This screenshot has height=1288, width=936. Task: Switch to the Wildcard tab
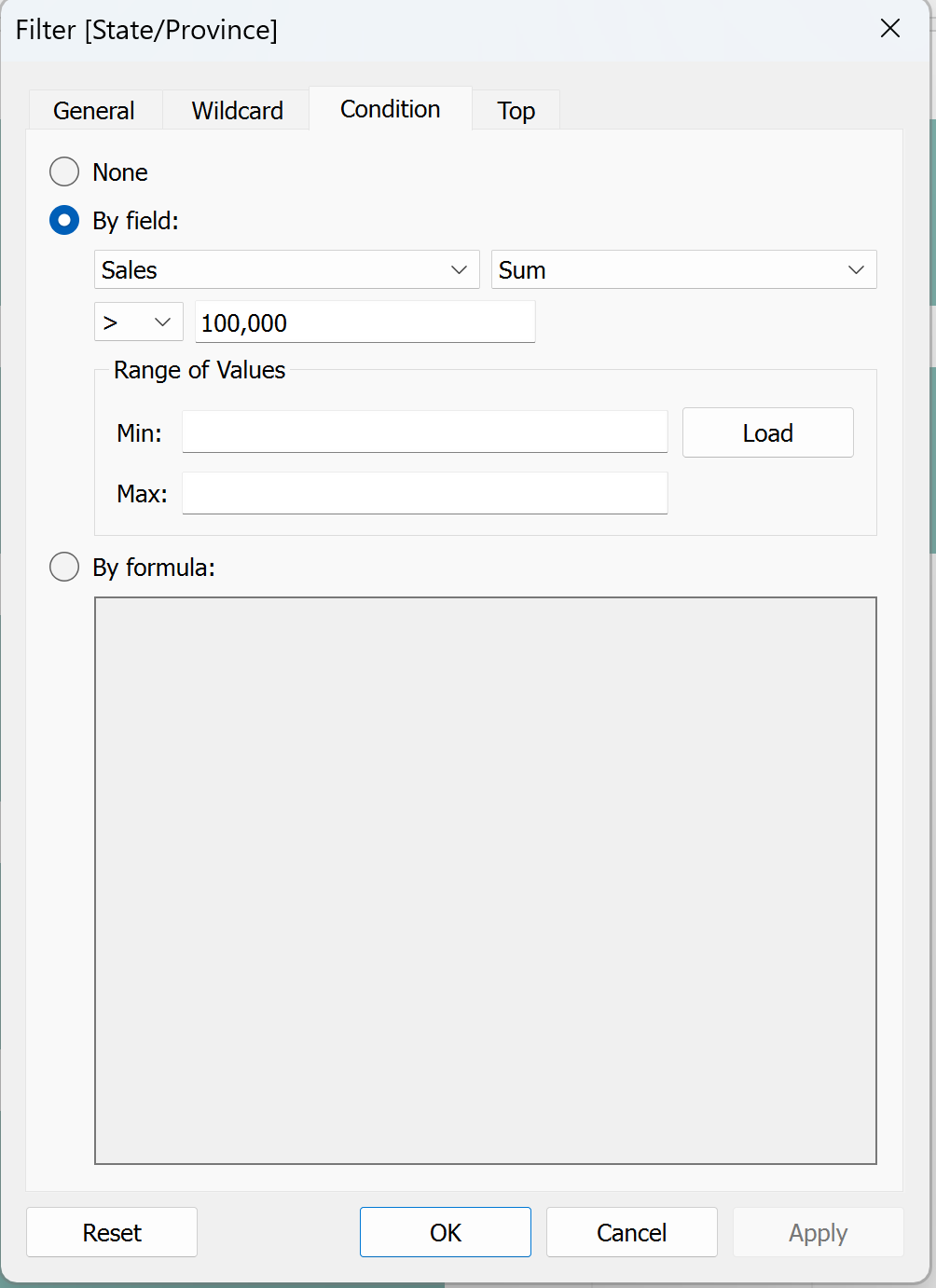[237, 110]
